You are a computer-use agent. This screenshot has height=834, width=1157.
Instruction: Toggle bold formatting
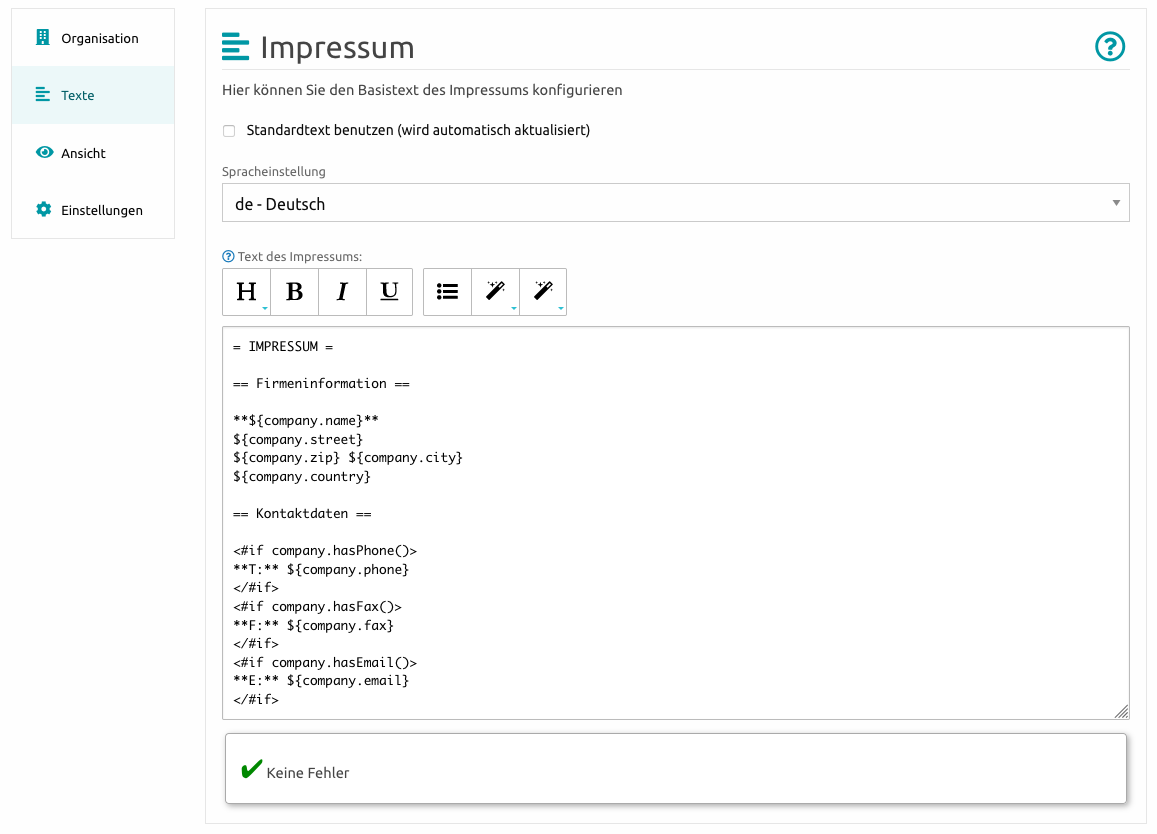pos(294,292)
